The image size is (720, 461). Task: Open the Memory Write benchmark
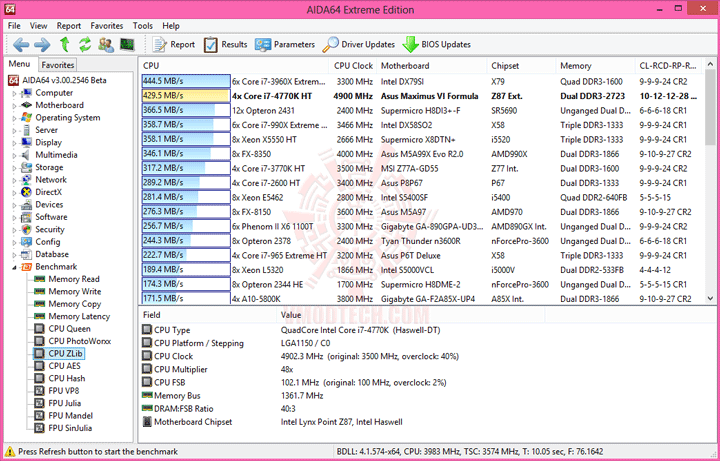point(74,291)
